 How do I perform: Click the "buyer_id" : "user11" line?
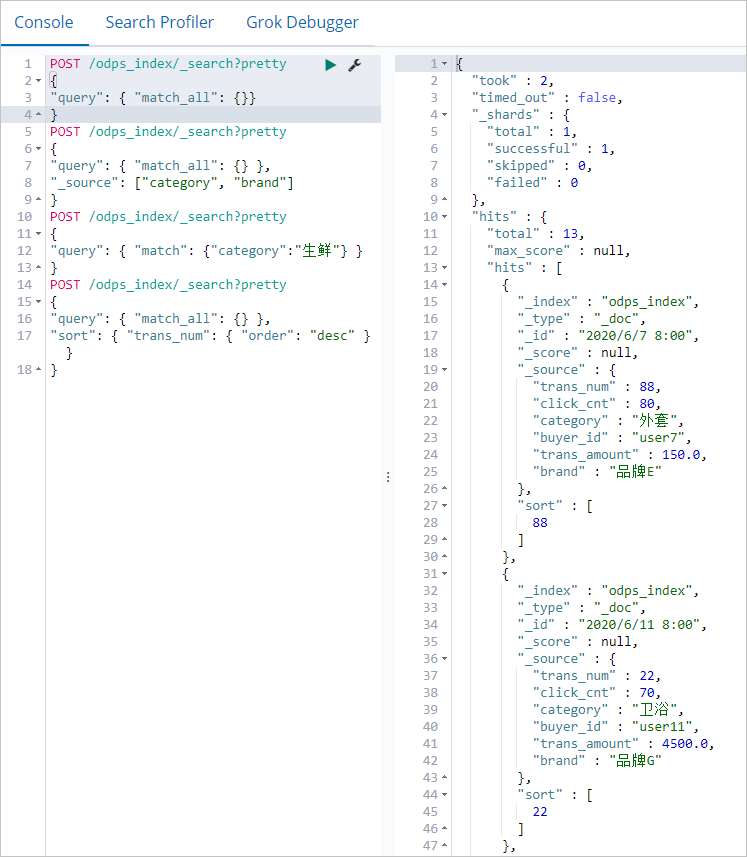point(616,727)
